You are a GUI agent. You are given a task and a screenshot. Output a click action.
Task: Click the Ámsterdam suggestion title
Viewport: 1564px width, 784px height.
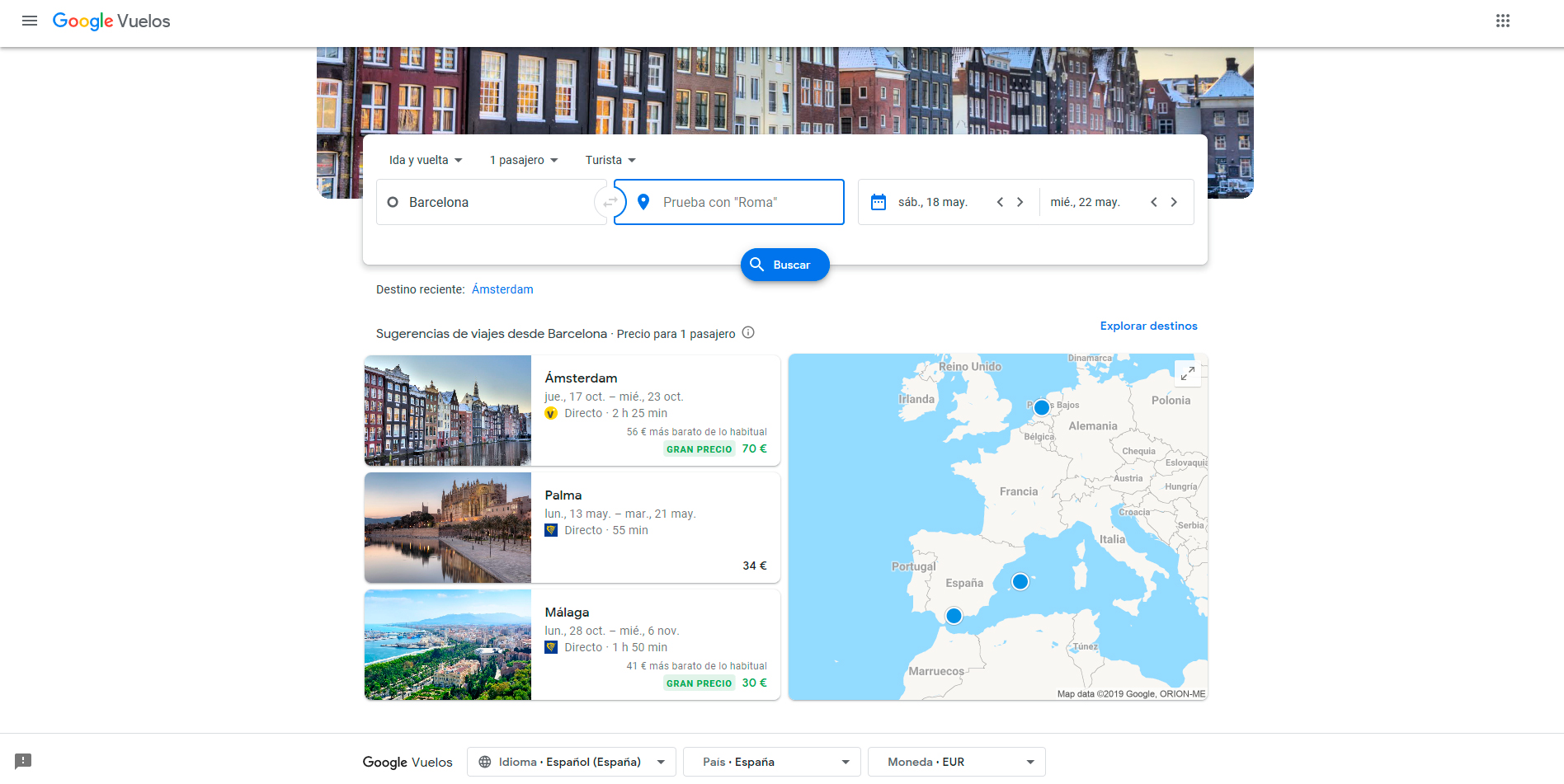(581, 378)
